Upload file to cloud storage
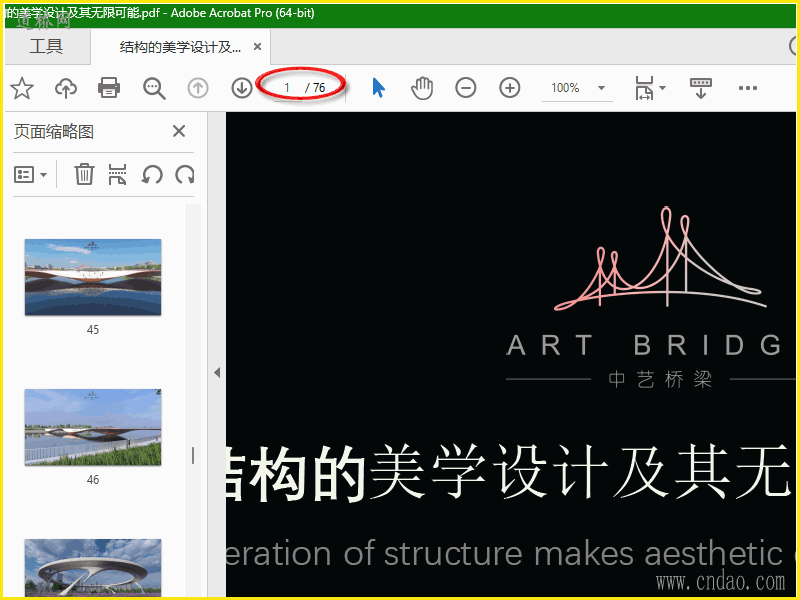The image size is (800, 600). click(66, 88)
